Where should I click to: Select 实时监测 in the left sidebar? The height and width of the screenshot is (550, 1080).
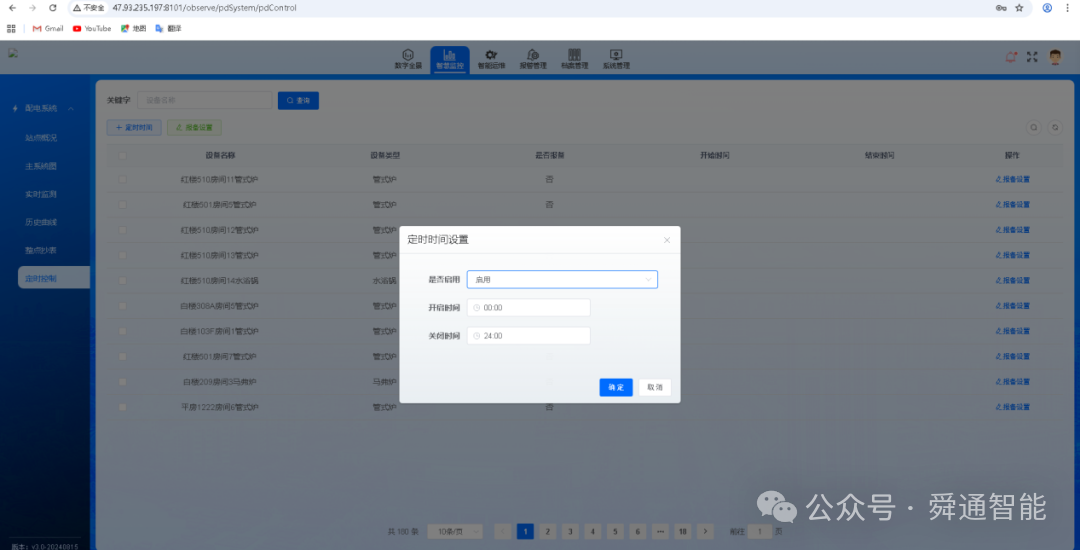(41, 194)
